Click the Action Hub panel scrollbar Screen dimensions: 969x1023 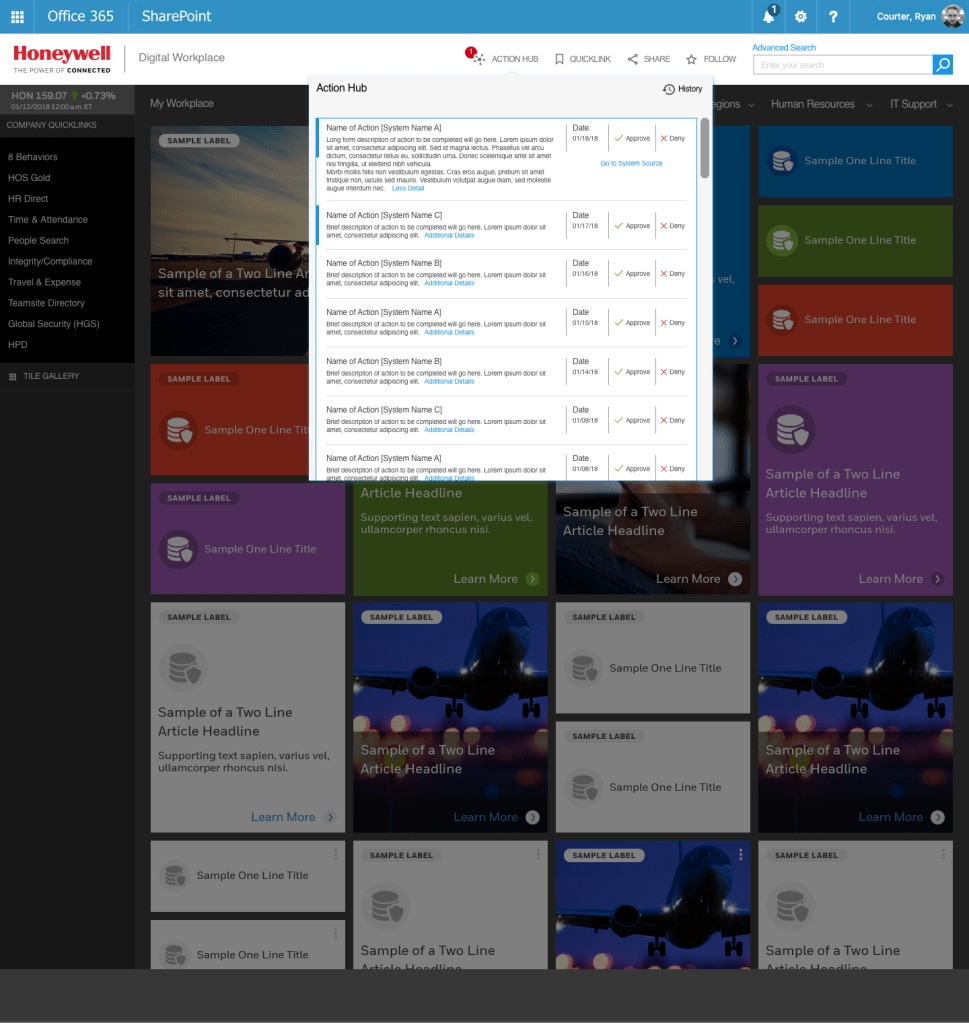point(705,150)
